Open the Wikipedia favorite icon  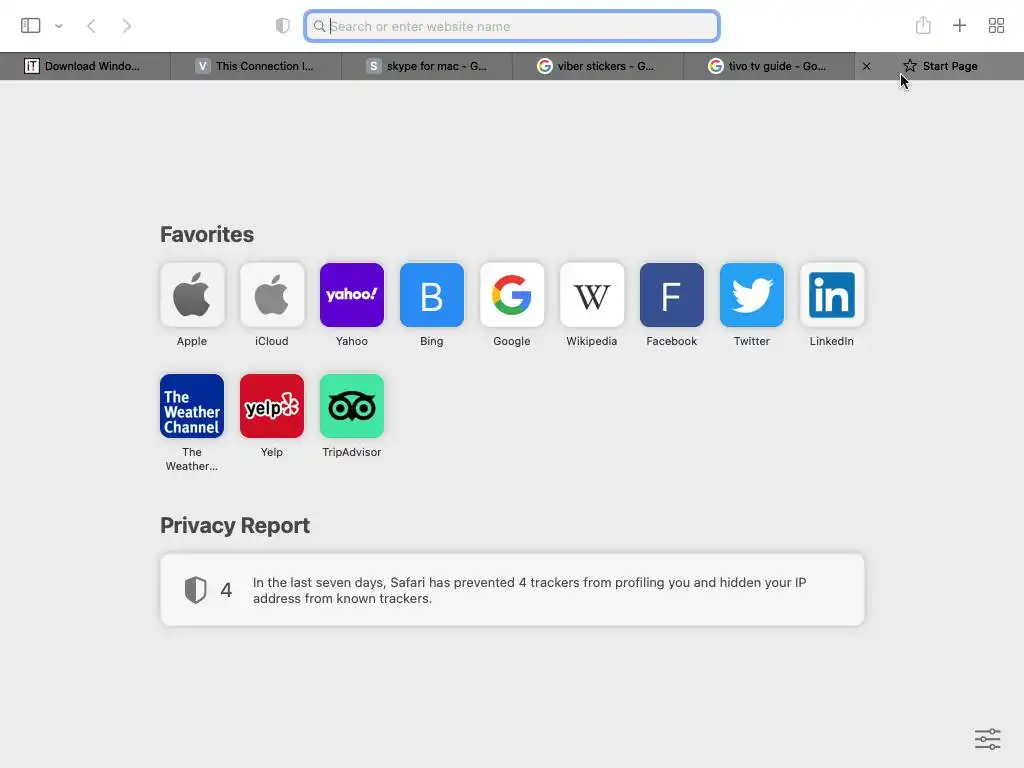592,295
